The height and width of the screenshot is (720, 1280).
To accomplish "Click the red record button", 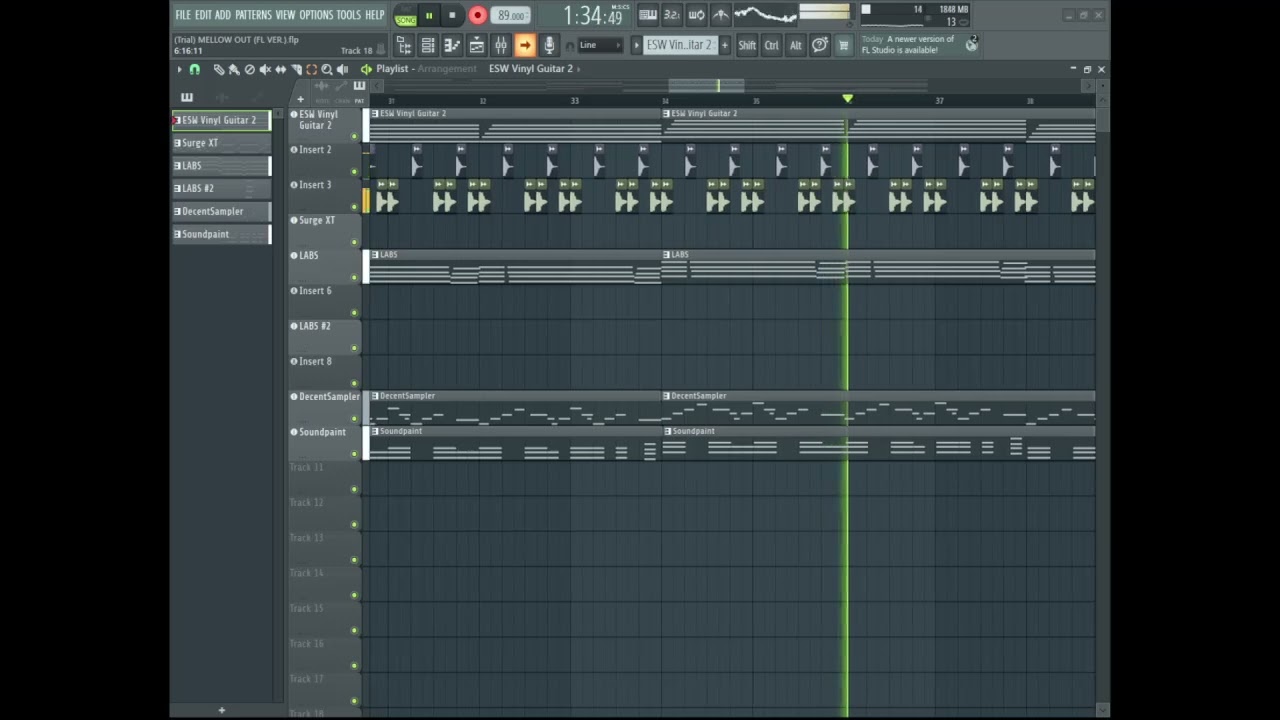I will tap(477, 15).
